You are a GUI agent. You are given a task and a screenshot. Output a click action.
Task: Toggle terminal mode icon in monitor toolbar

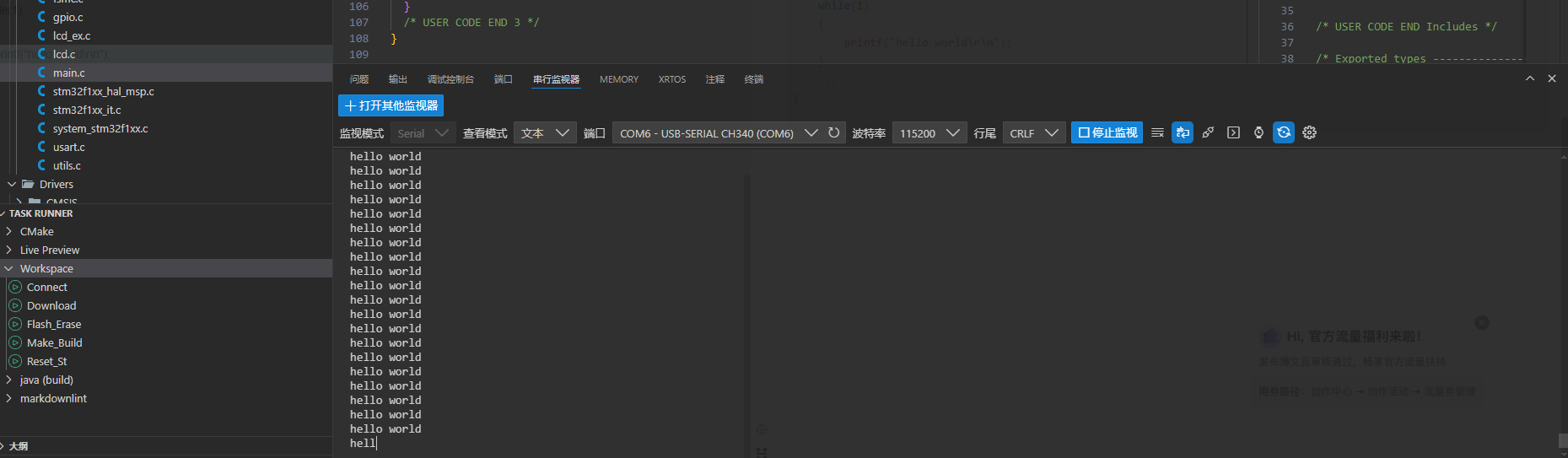1233,132
